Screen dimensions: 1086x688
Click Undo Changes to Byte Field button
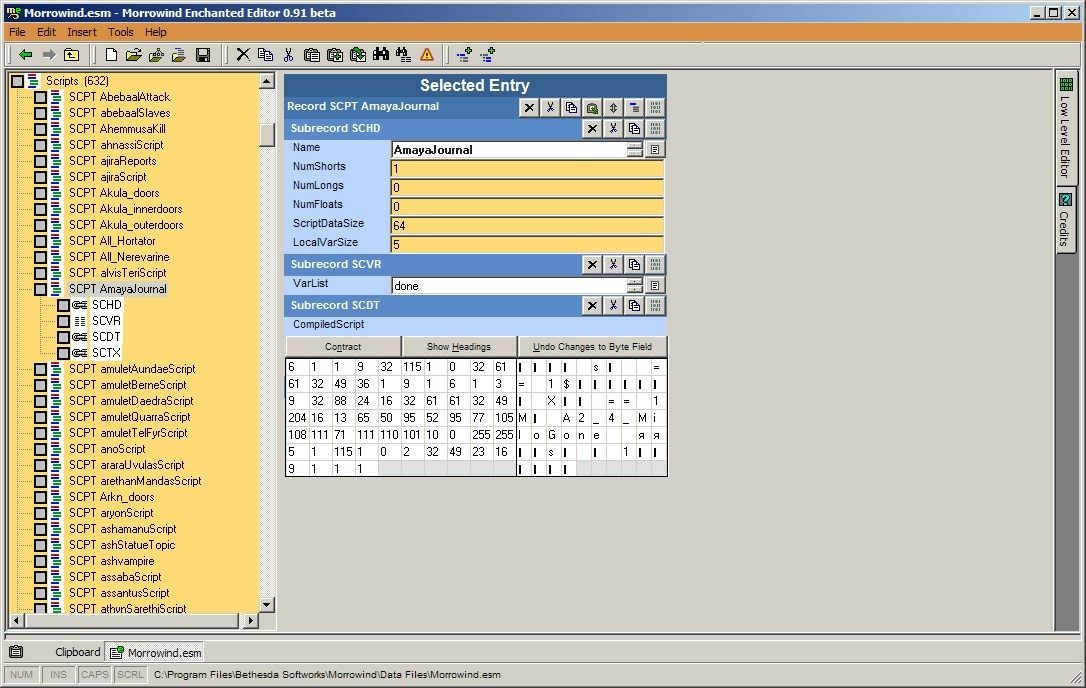pyautogui.click(x=592, y=346)
